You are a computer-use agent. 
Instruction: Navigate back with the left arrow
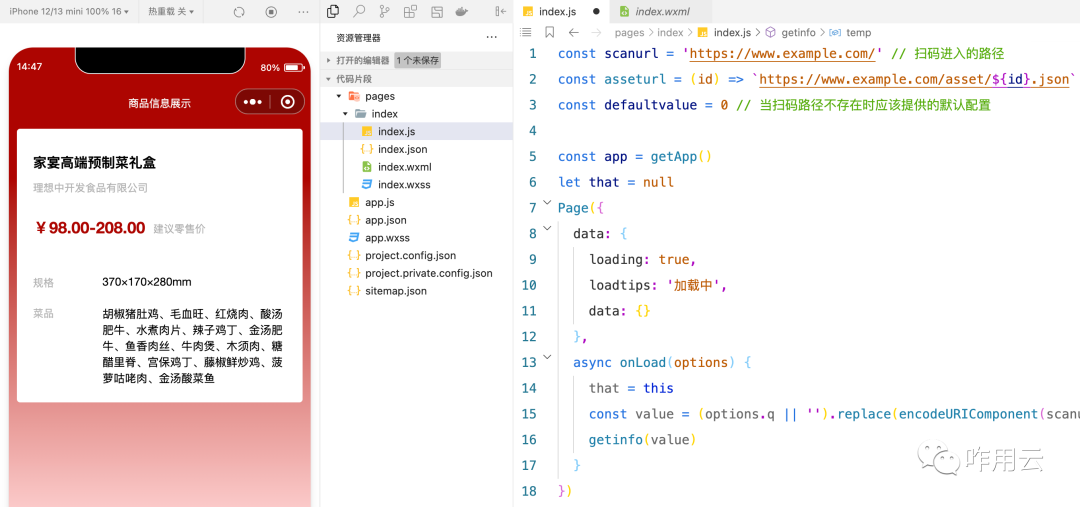[573, 32]
